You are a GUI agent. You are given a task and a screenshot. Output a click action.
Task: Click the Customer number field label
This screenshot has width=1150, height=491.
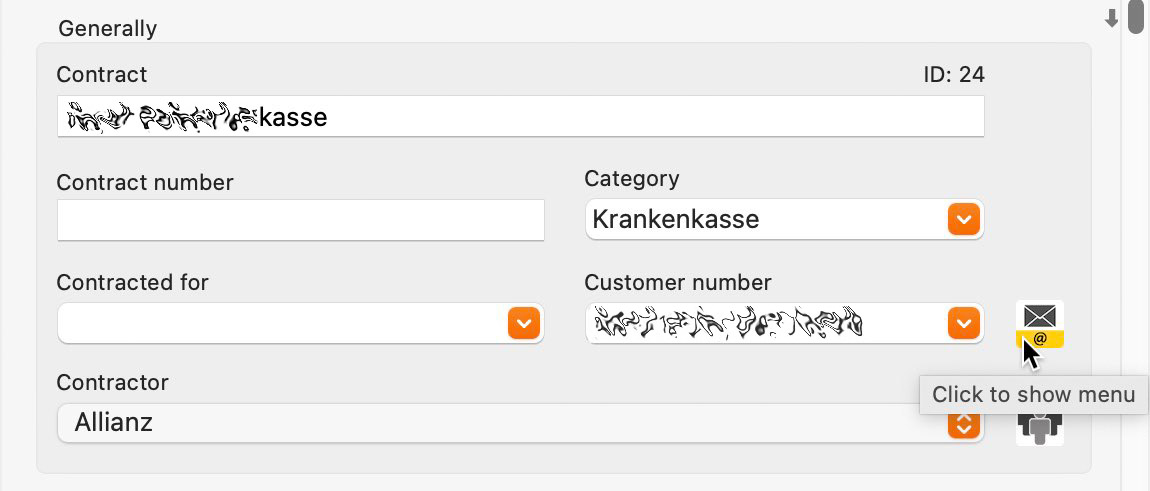pyautogui.click(x=678, y=283)
